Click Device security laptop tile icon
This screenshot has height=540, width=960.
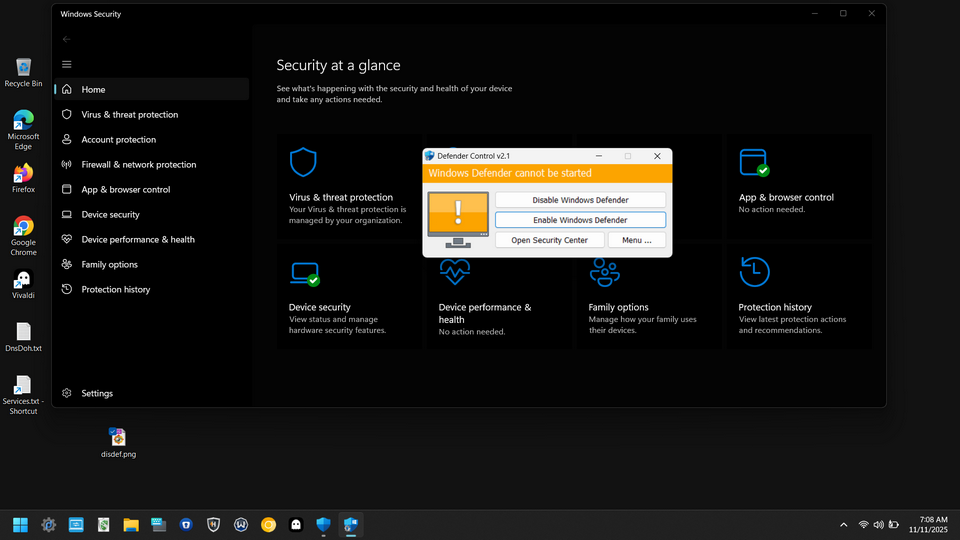point(306,274)
